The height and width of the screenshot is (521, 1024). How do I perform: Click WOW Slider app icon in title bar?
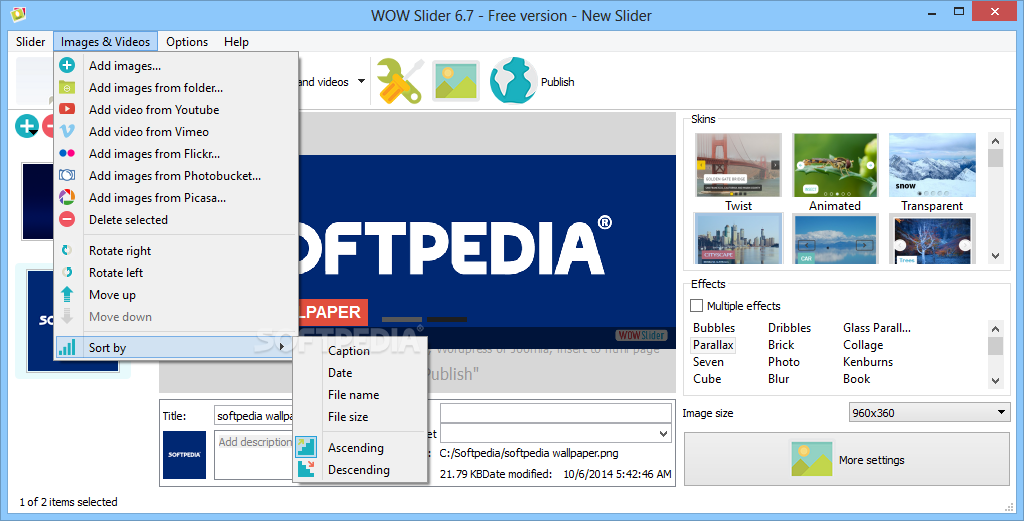click(x=17, y=14)
